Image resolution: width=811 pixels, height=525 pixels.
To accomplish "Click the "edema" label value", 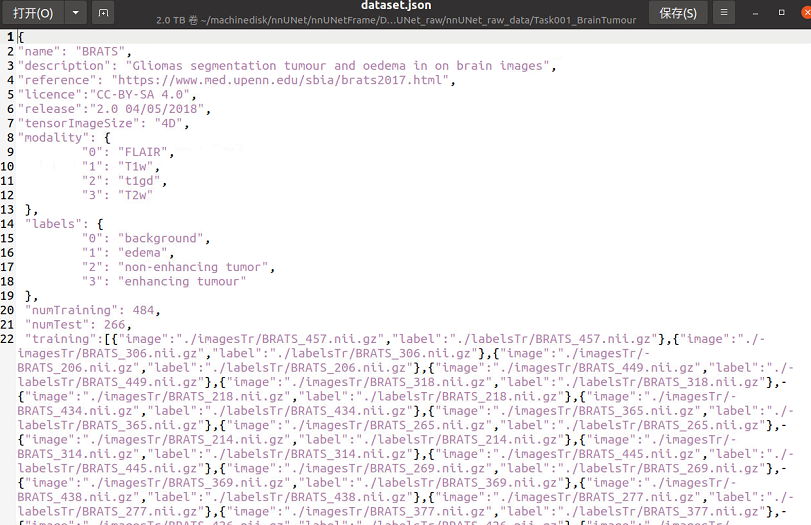I will pyautogui.click(x=143, y=253).
